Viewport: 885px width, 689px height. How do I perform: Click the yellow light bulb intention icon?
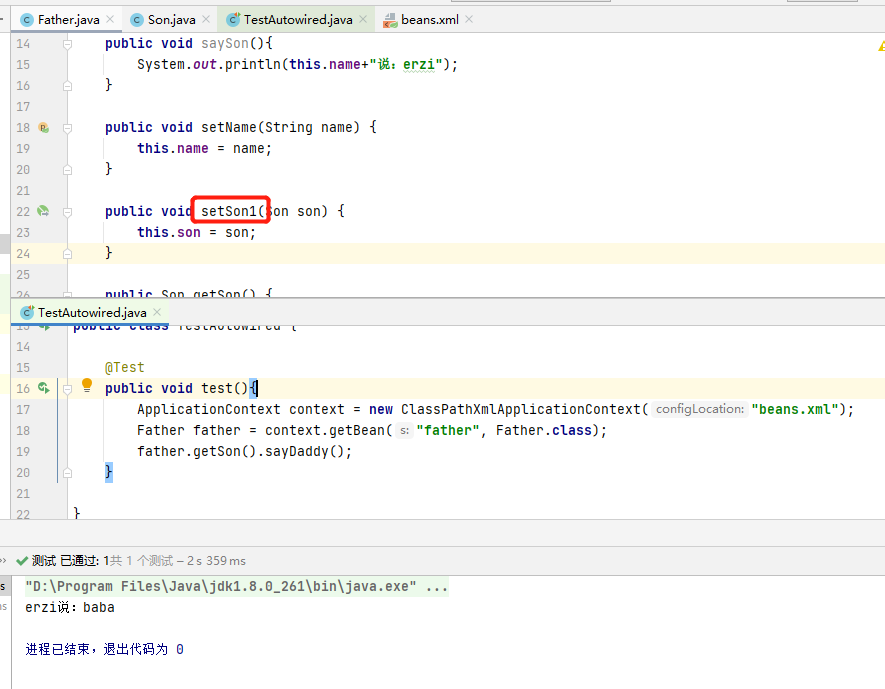(x=87, y=386)
